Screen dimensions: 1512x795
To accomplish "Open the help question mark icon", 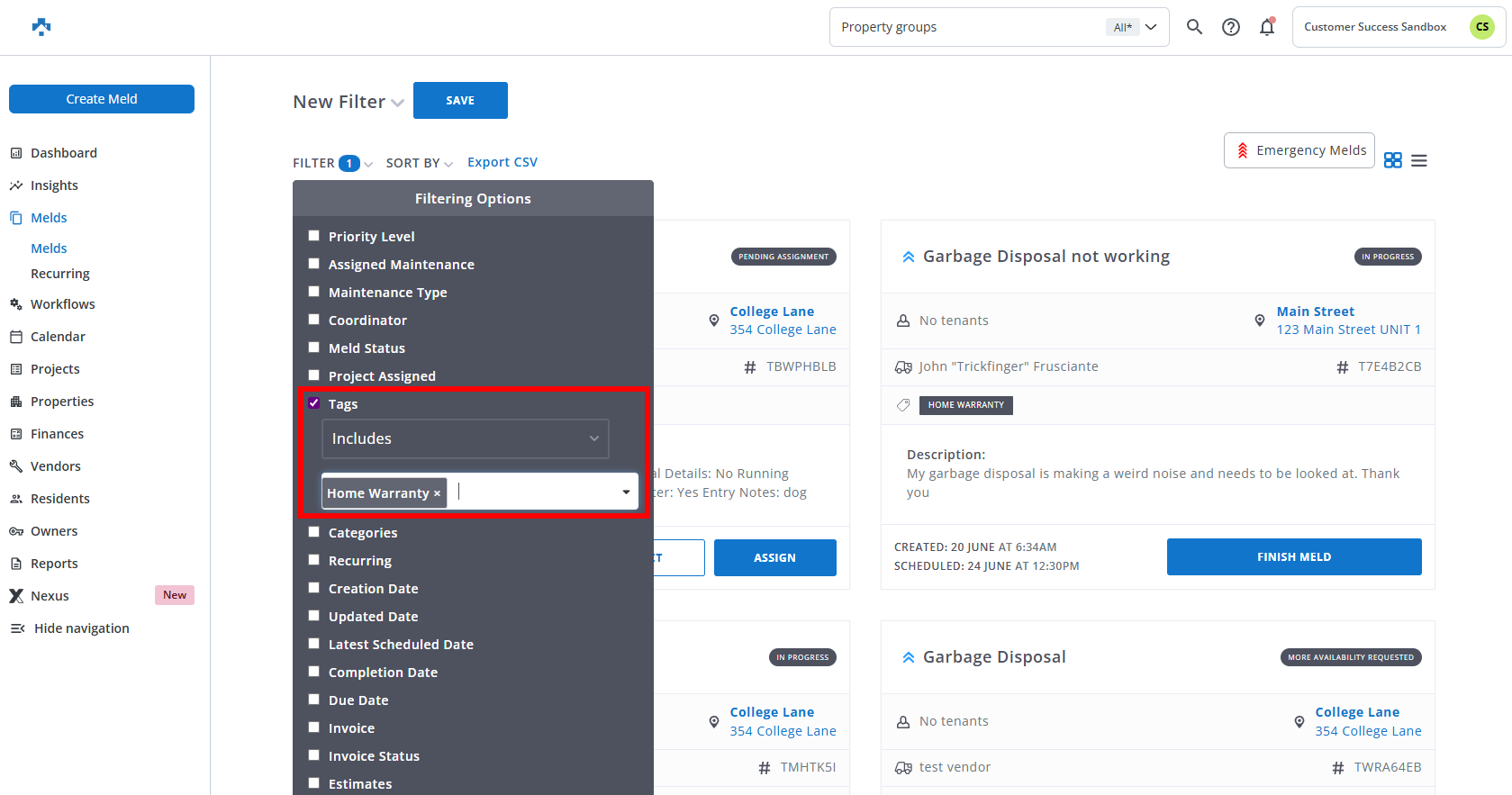I will point(1230,27).
